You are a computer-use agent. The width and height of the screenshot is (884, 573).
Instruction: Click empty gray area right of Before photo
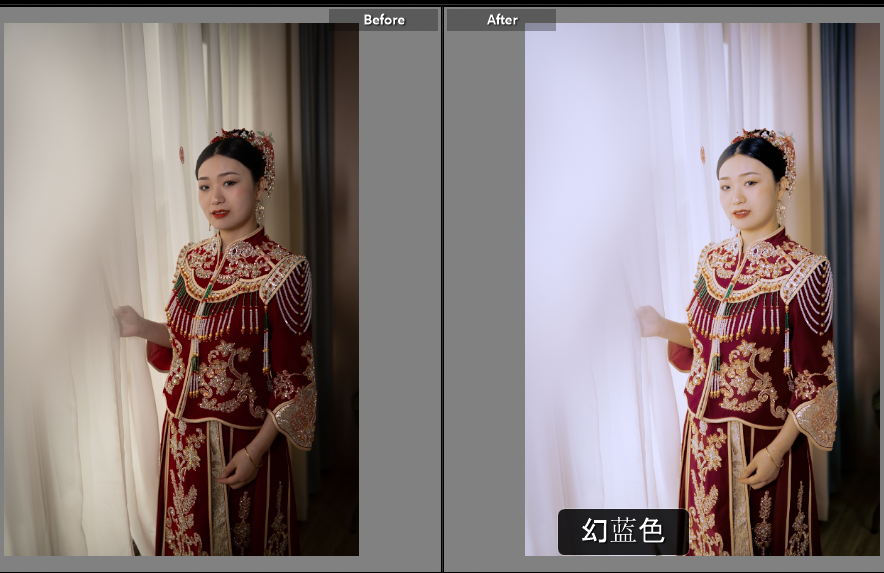click(399, 300)
